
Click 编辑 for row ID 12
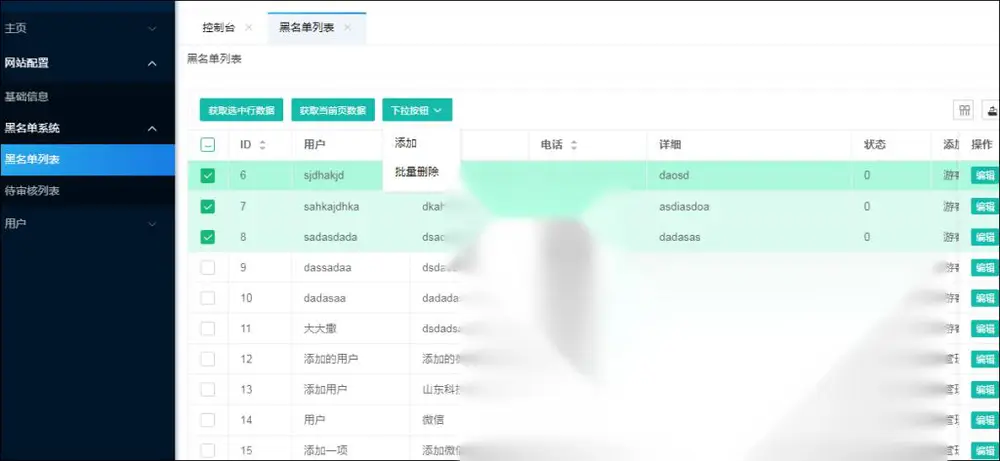(985, 359)
